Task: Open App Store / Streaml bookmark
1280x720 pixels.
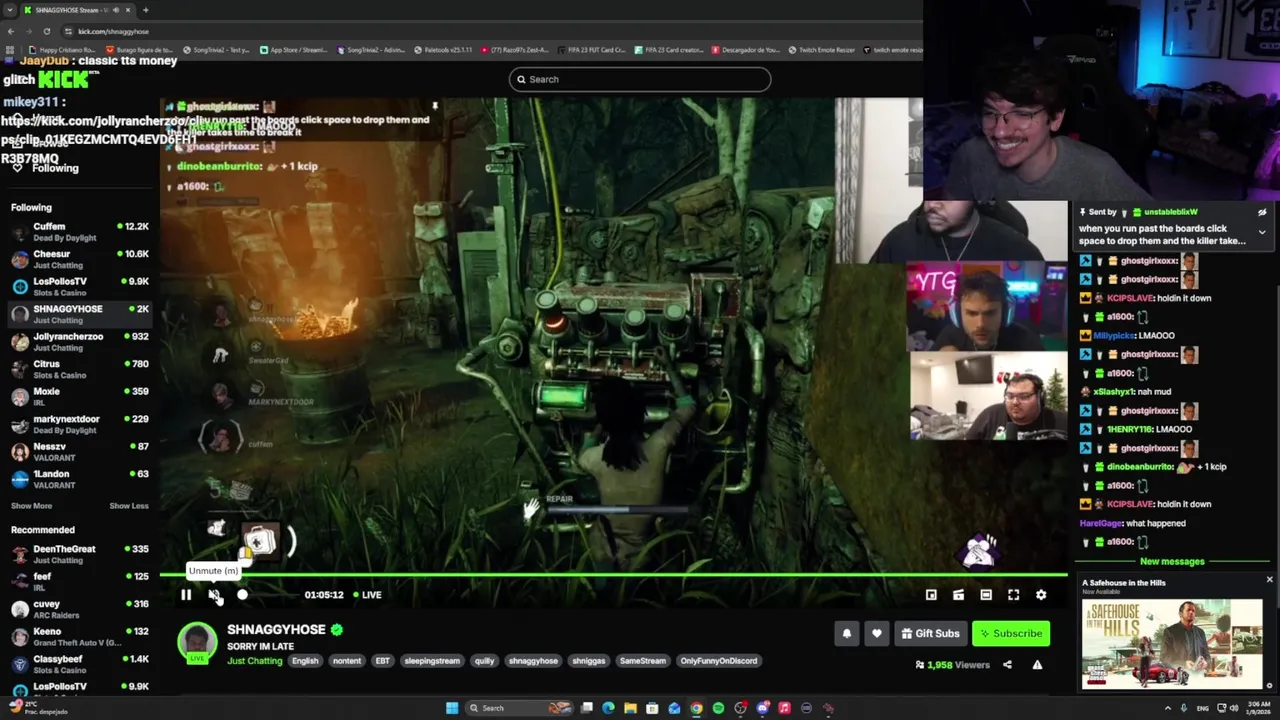Action: 294,50
